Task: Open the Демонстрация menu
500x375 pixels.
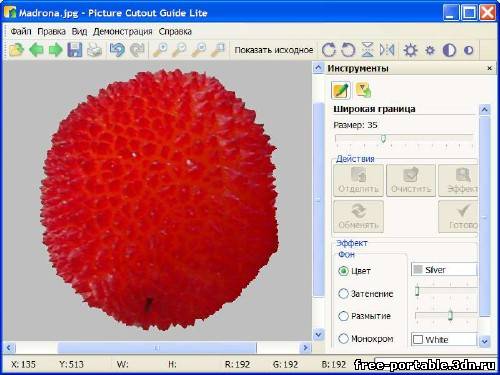Action: pyautogui.click(x=123, y=31)
